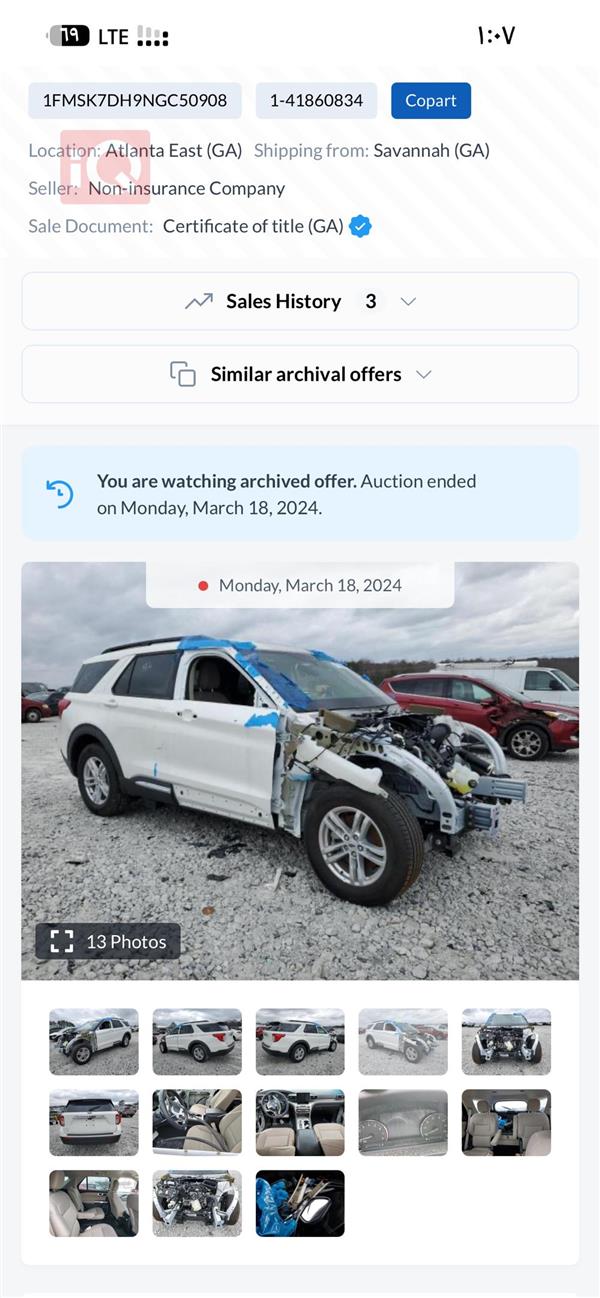Tap the LTE signal strength bars
Screen dimensions: 600x1298
(153, 37)
